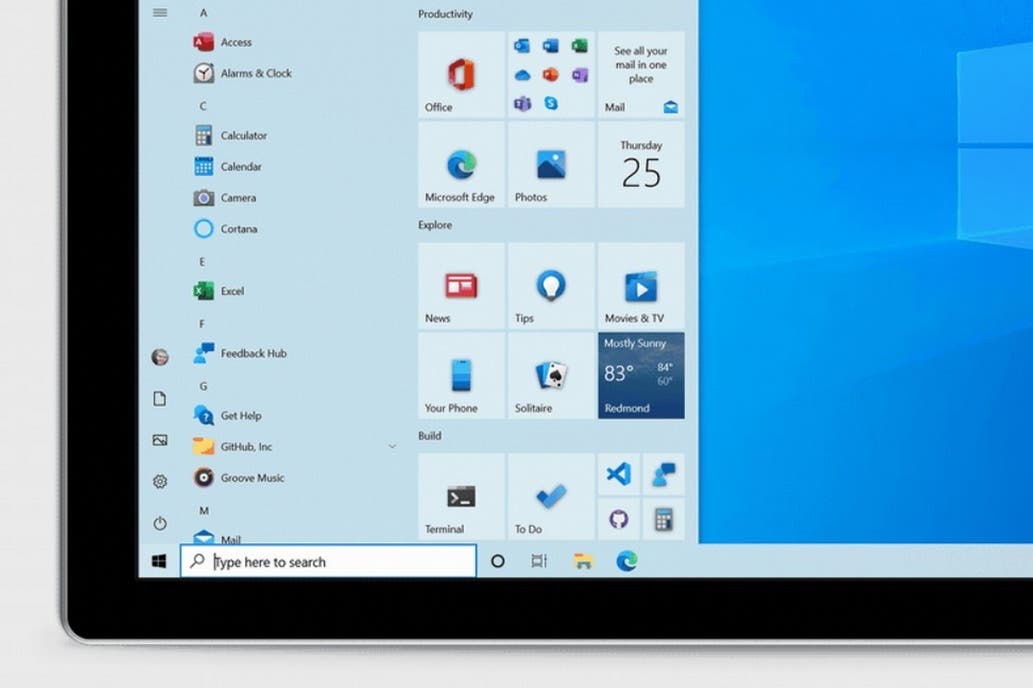Open the Your Phone tile
The height and width of the screenshot is (688, 1033).
pos(461,377)
